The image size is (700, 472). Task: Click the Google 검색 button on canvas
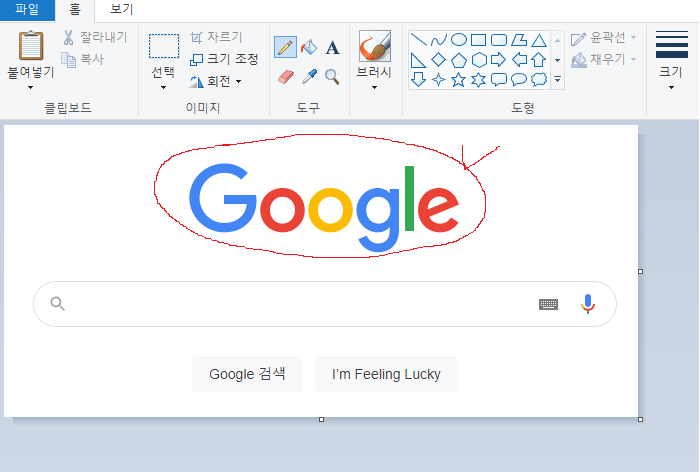(x=247, y=374)
